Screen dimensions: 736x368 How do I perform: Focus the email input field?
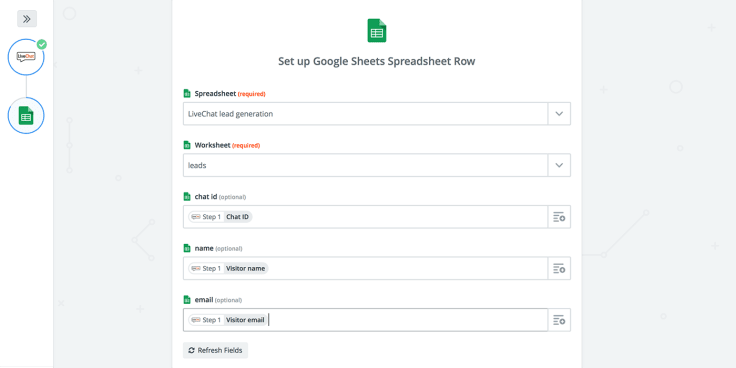(x=366, y=320)
